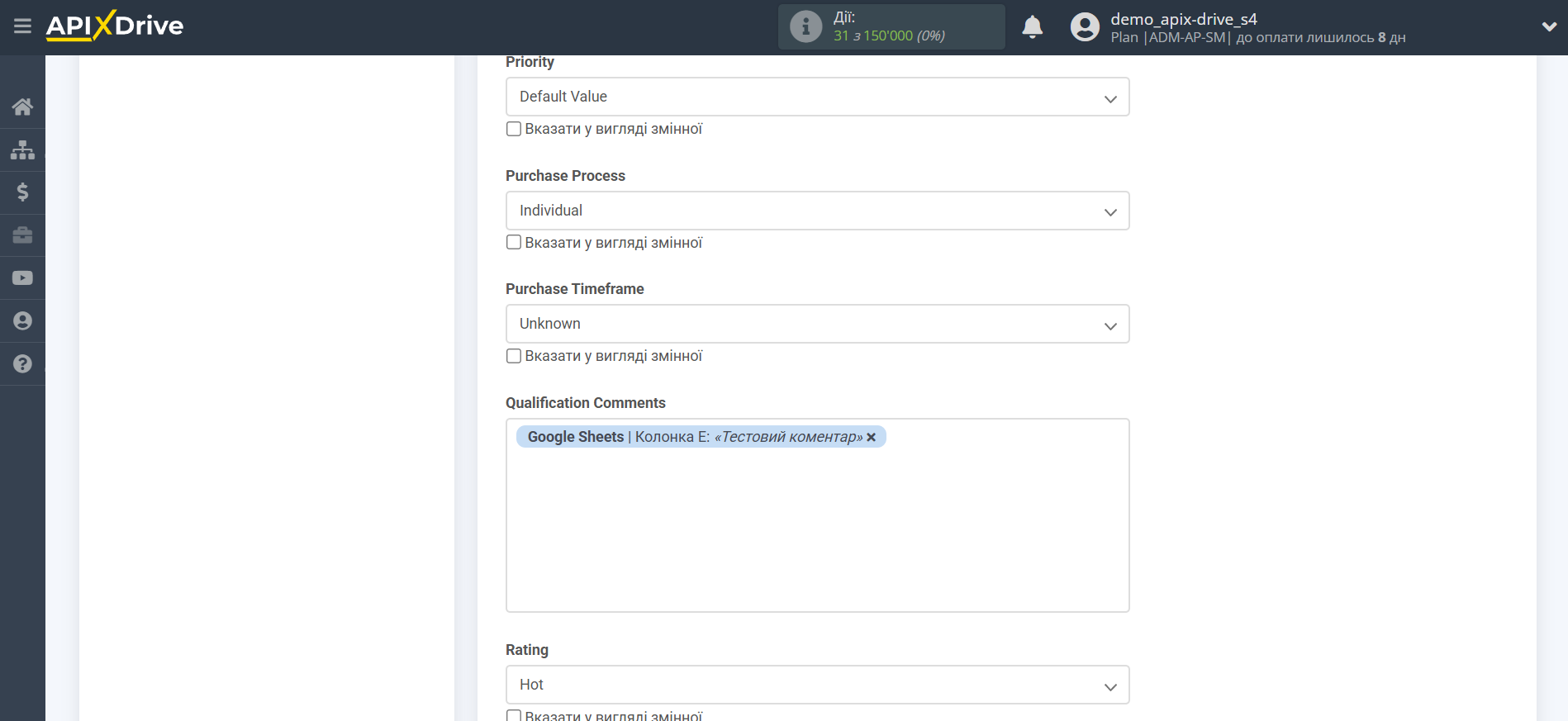The image size is (1568, 721).
Task: Click the Purchase Timeframe label
Action: point(574,289)
